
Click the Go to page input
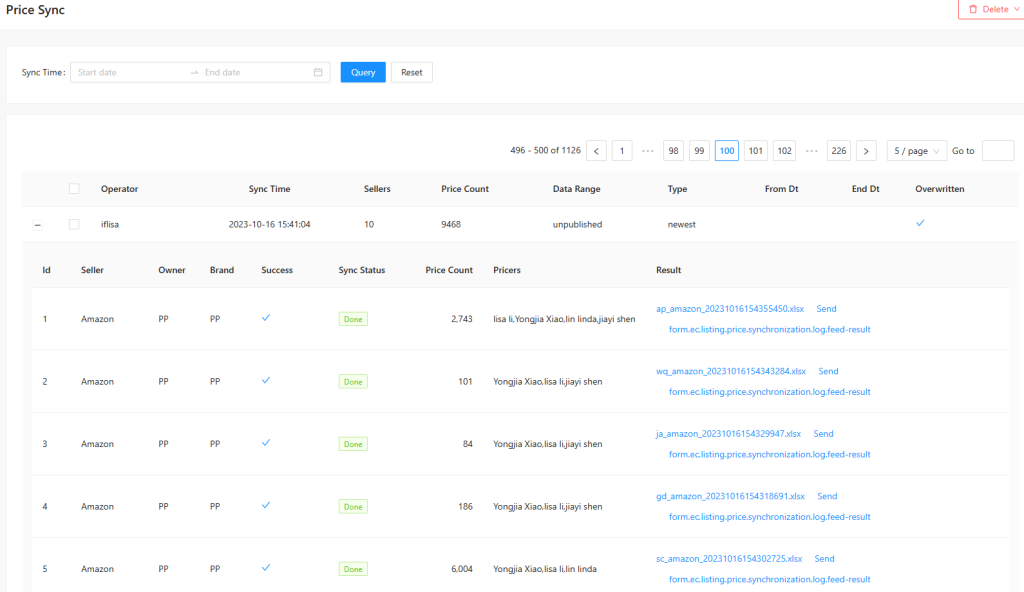998,151
